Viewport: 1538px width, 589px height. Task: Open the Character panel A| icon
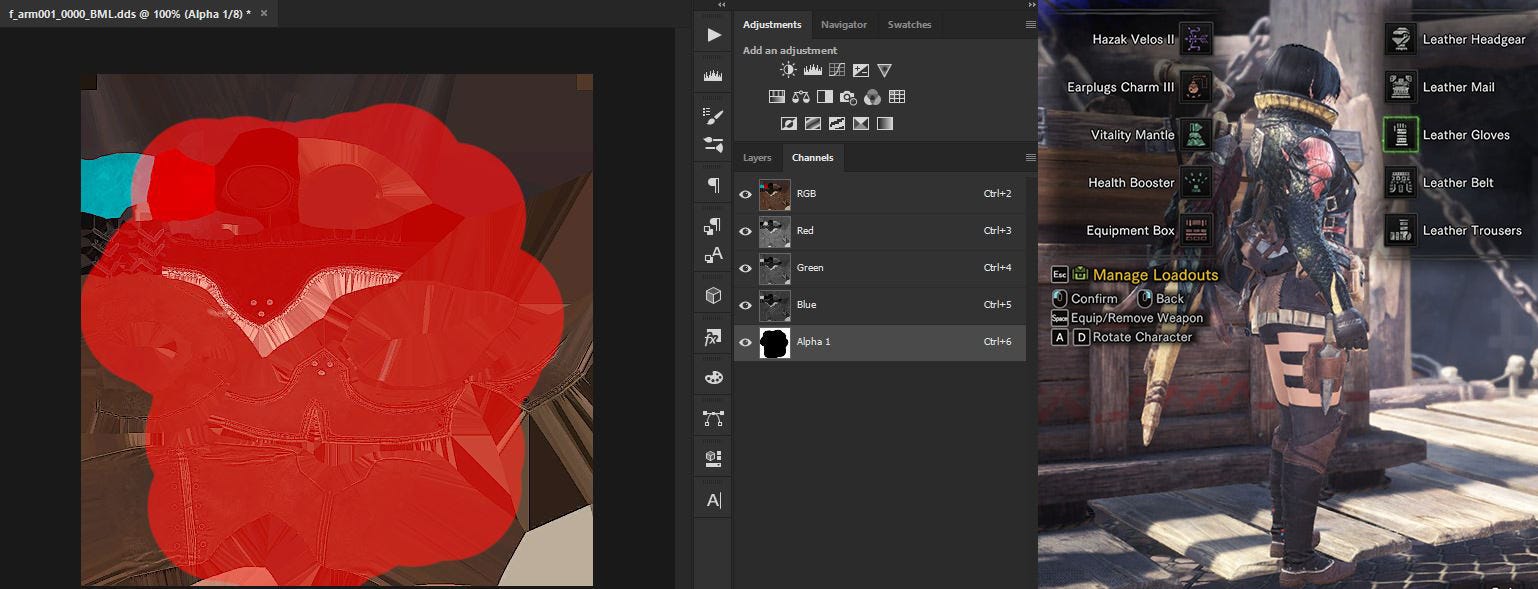[713, 500]
